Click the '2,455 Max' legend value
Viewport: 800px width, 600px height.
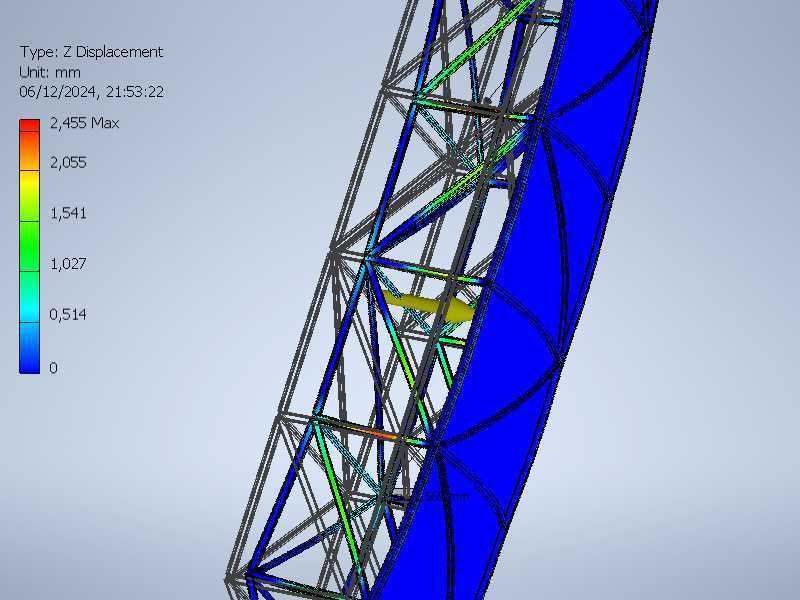pyautogui.click(x=84, y=123)
